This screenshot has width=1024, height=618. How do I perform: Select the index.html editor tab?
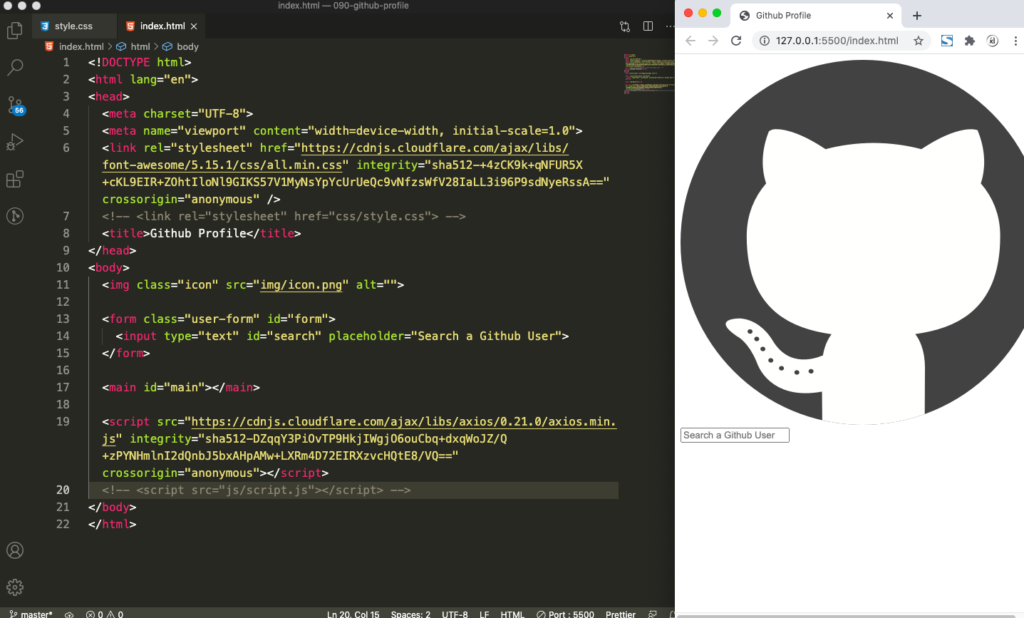[162, 26]
